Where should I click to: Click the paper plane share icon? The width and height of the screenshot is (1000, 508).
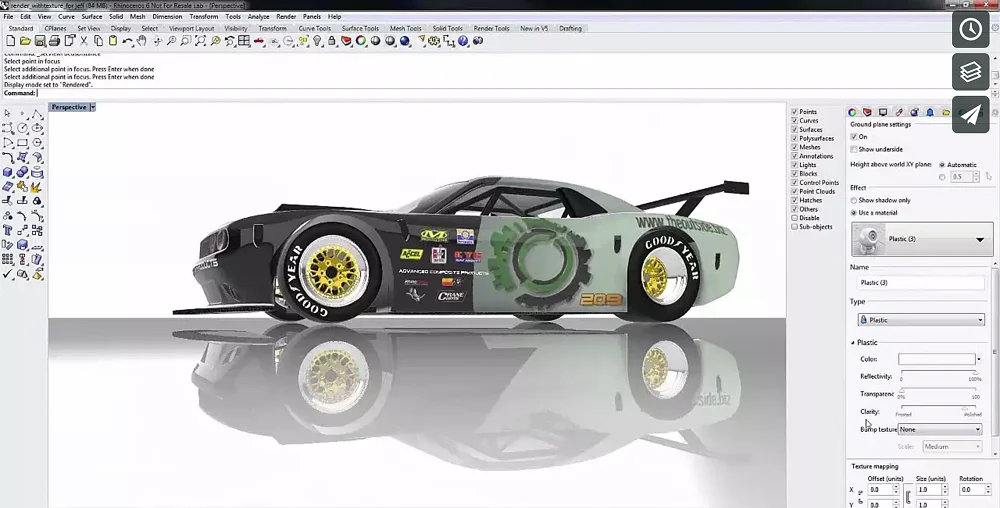970,115
